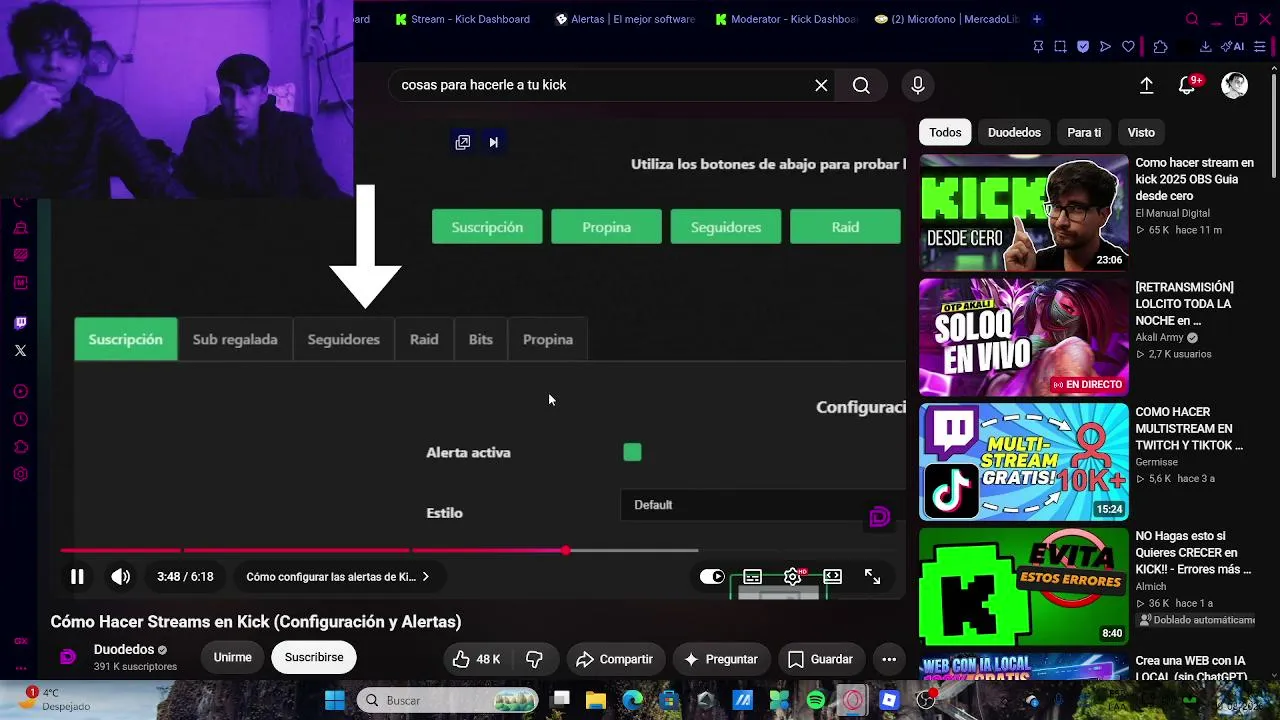Expand chapter 'Cómo configurar las alertas de Ki...'
Viewport: 1280px width, 720px height.
tap(338, 577)
